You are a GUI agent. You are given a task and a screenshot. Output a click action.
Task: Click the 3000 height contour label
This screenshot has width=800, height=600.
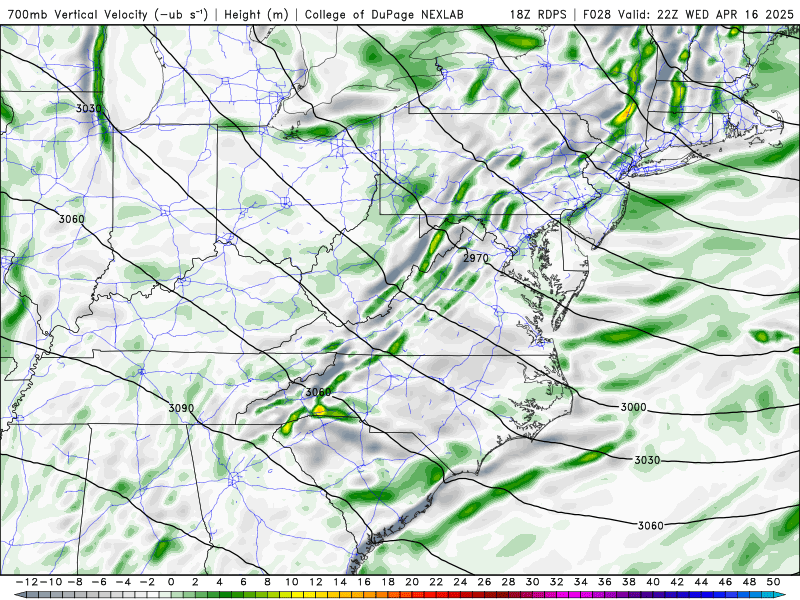[633, 407]
